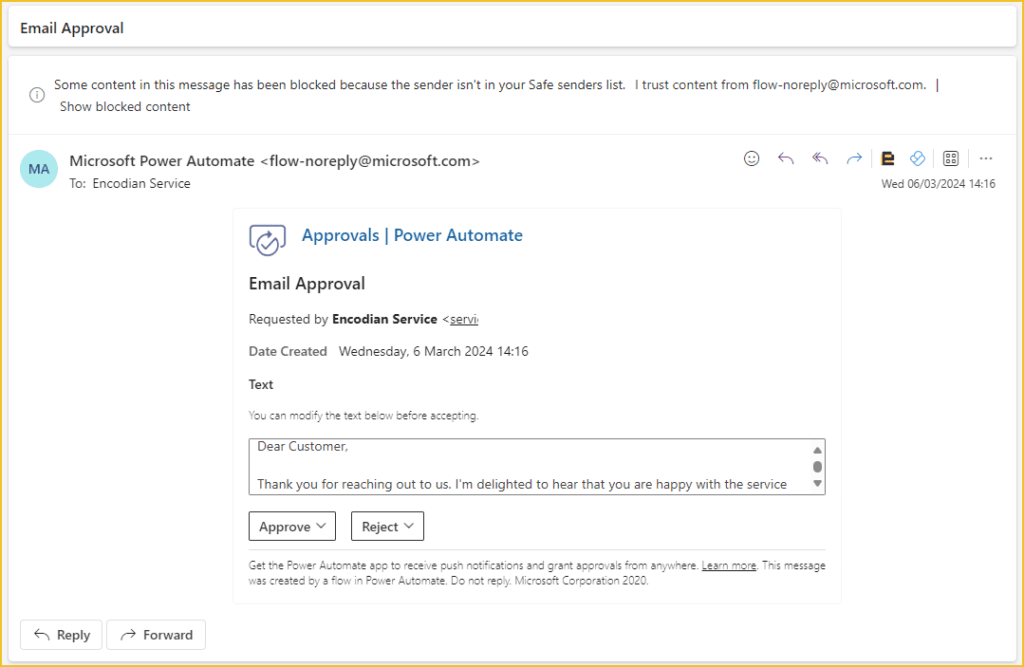The width and height of the screenshot is (1024, 667).
Task: Select the Reply all double-arrow icon
Action: pyautogui.click(x=819, y=158)
